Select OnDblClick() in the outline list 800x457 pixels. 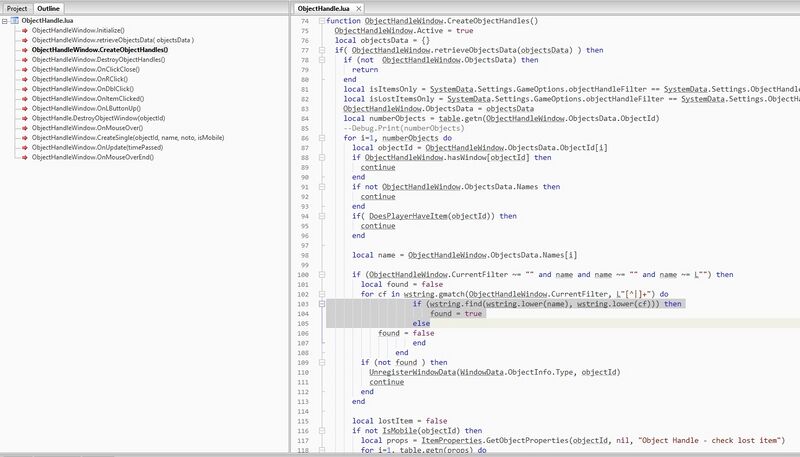click(83, 88)
